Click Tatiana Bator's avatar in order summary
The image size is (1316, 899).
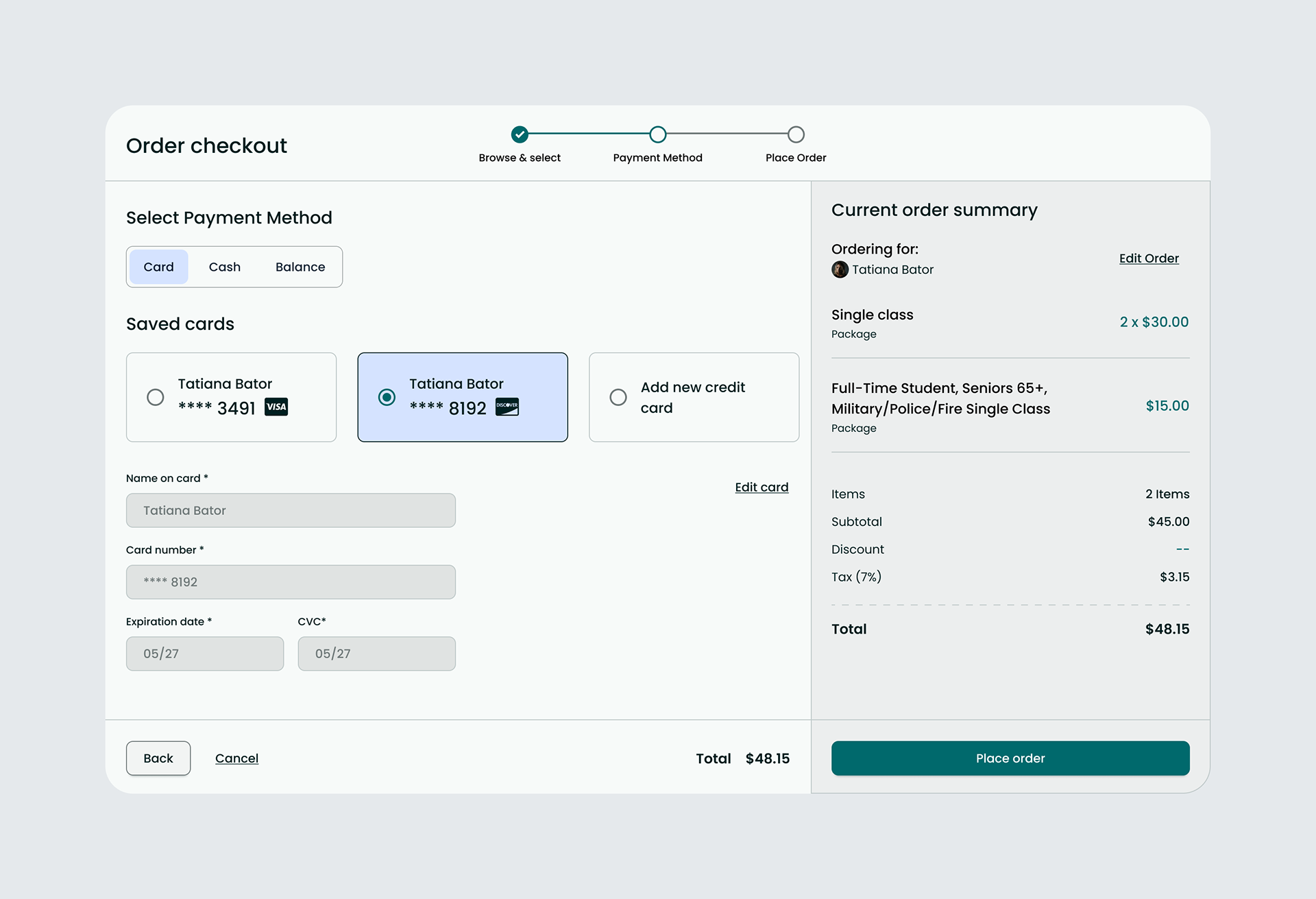(x=840, y=269)
